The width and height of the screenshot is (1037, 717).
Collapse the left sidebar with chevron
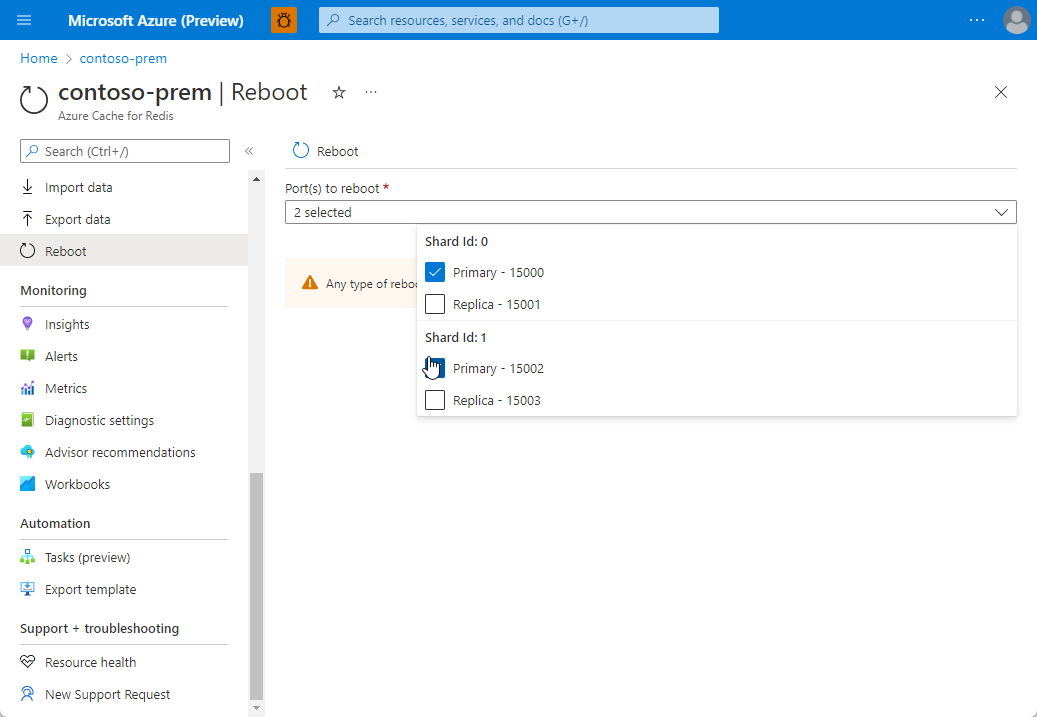tap(249, 151)
